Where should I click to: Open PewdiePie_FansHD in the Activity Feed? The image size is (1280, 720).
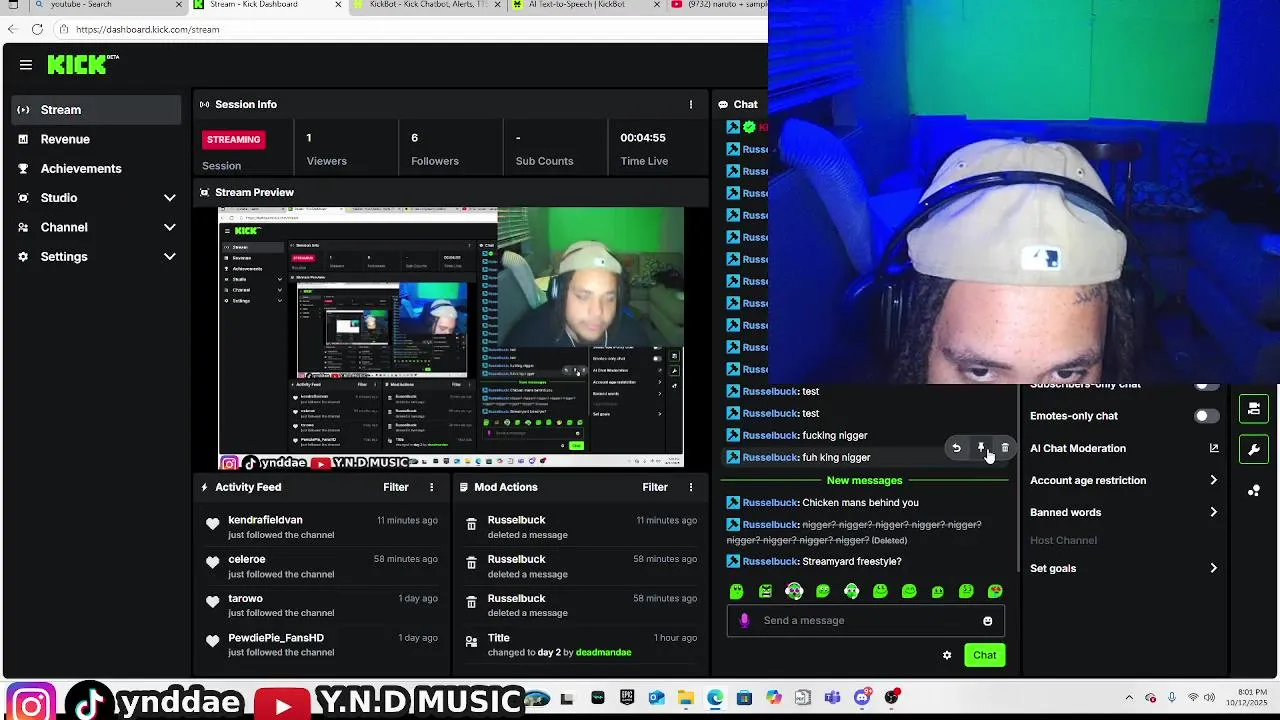pos(276,638)
